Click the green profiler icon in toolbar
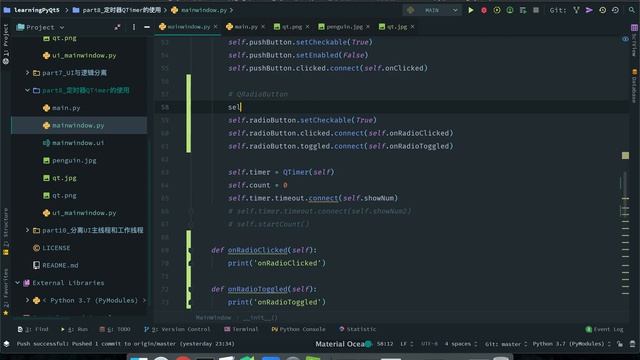This screenshot has height=360, width=640. 510,10
